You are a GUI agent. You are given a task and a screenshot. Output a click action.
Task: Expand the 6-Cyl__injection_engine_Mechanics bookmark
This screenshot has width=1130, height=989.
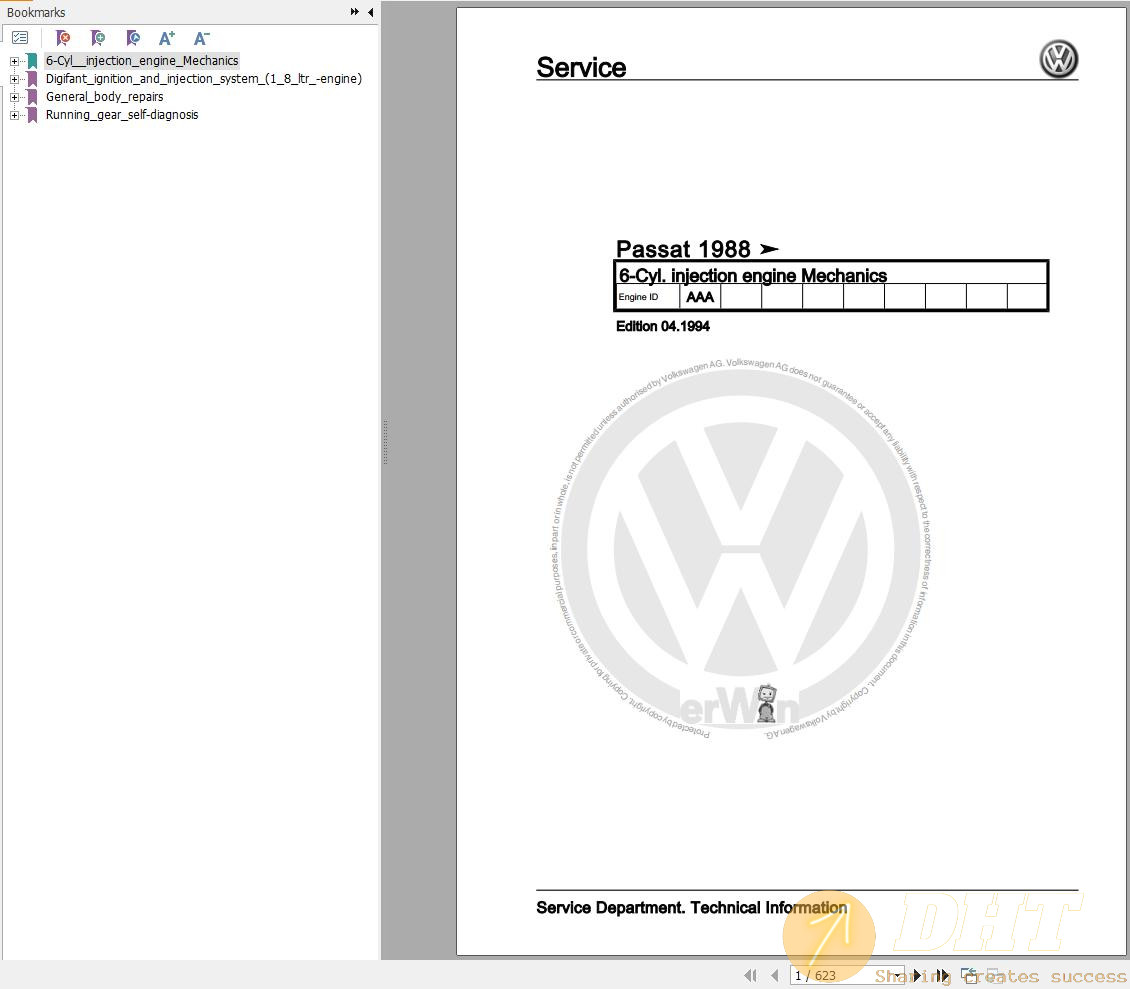[x=14, y=61]
